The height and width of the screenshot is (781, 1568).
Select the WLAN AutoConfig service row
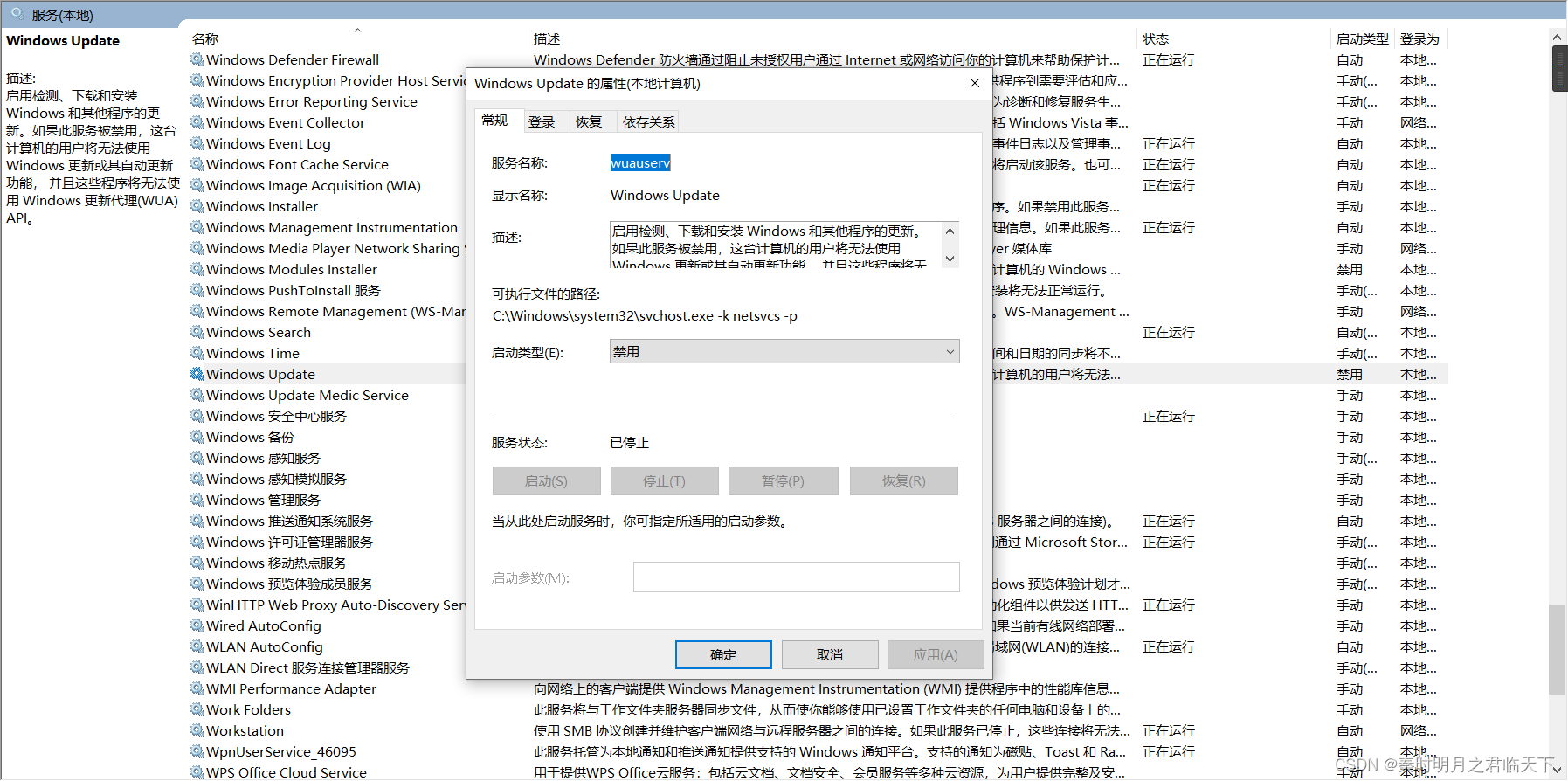pyautogui.click(x=264, y=646)
